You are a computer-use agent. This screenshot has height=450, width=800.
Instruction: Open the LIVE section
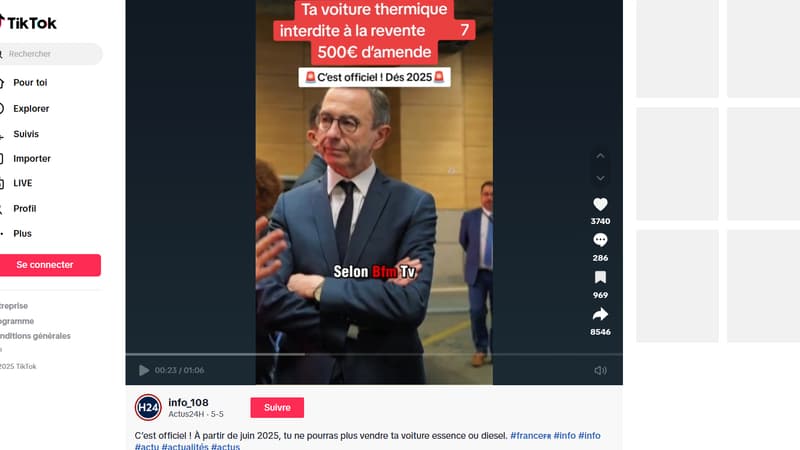(x=22, y=183)
